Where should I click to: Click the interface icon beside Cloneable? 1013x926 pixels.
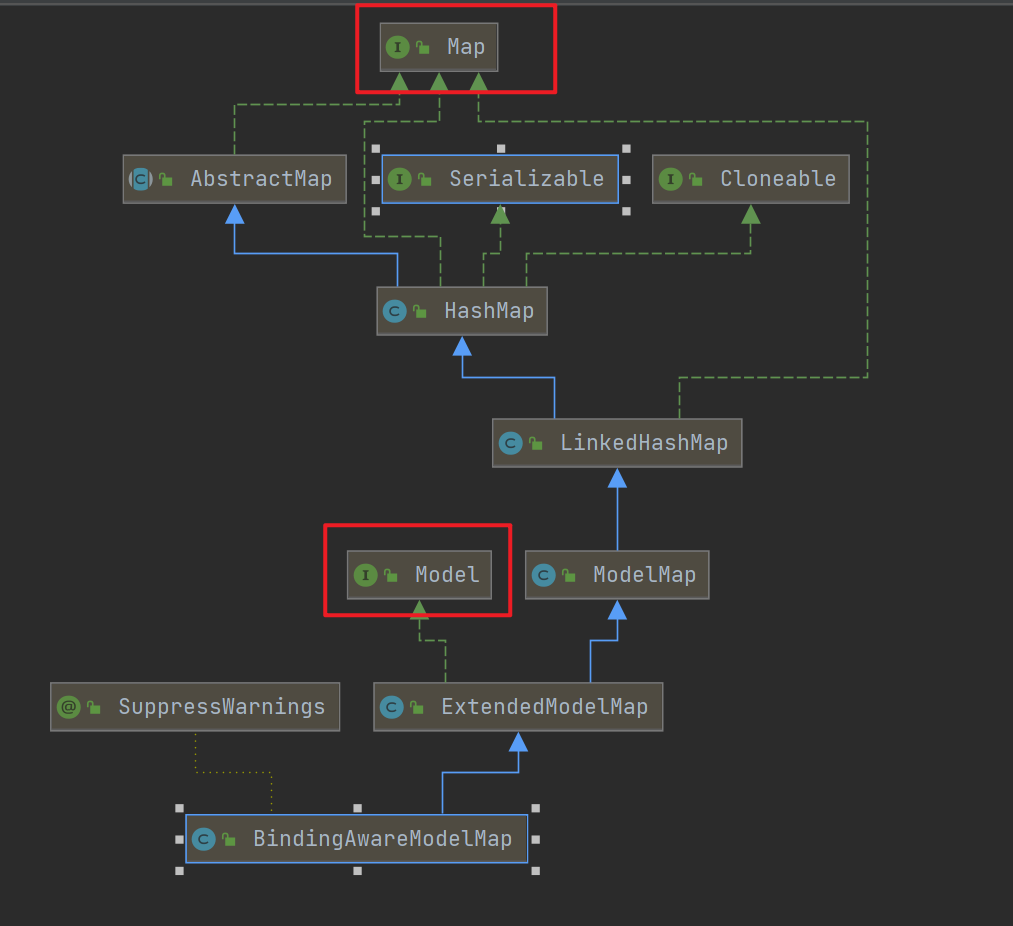tap(670, 179)
